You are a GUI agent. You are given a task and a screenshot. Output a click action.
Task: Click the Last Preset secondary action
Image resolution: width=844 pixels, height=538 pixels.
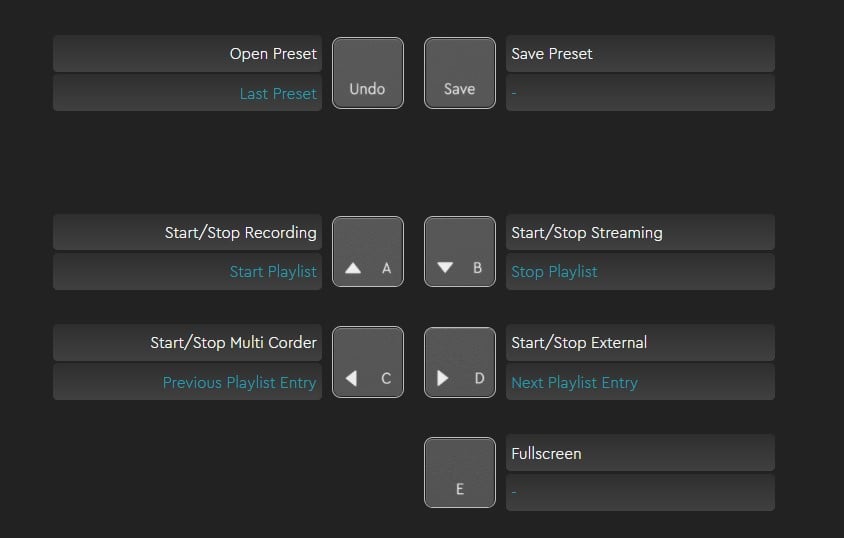click(188, 94)
